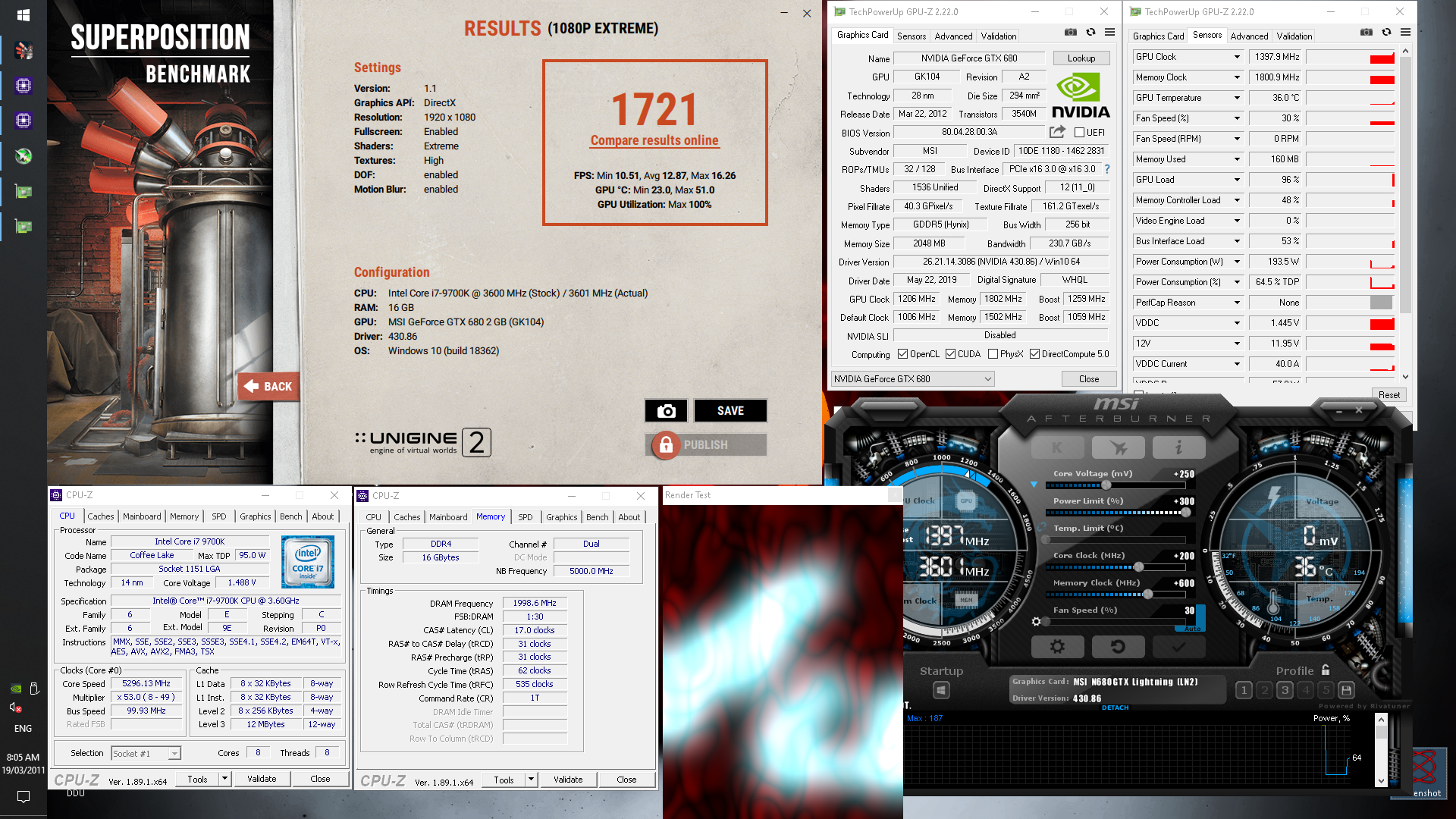Click the Power Limit (%) slider handle
Viewport: 1456px width, 819px height.
click(x=1186, y=513)
